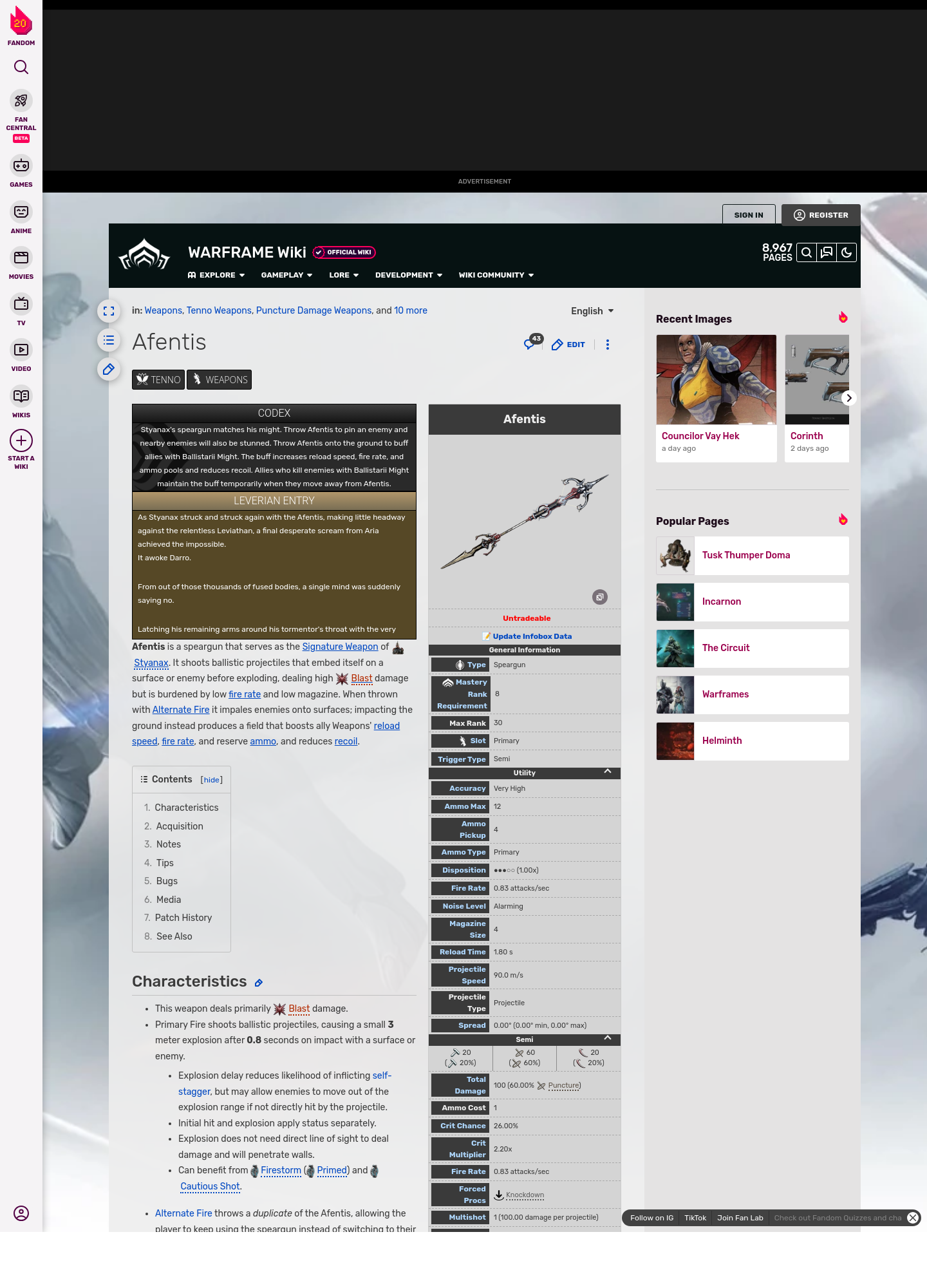Open Tusk Thumper Doma popular page
Image resolution: width=927 pixels, height=1288 pixels.
point(753,556)
